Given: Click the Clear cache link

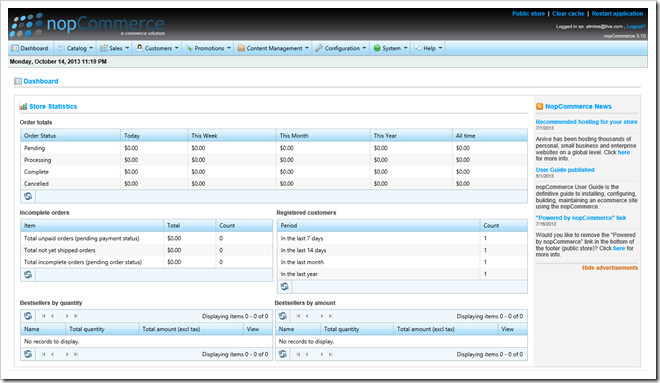Looking at the screenshot, I should (x=568, y=14).
